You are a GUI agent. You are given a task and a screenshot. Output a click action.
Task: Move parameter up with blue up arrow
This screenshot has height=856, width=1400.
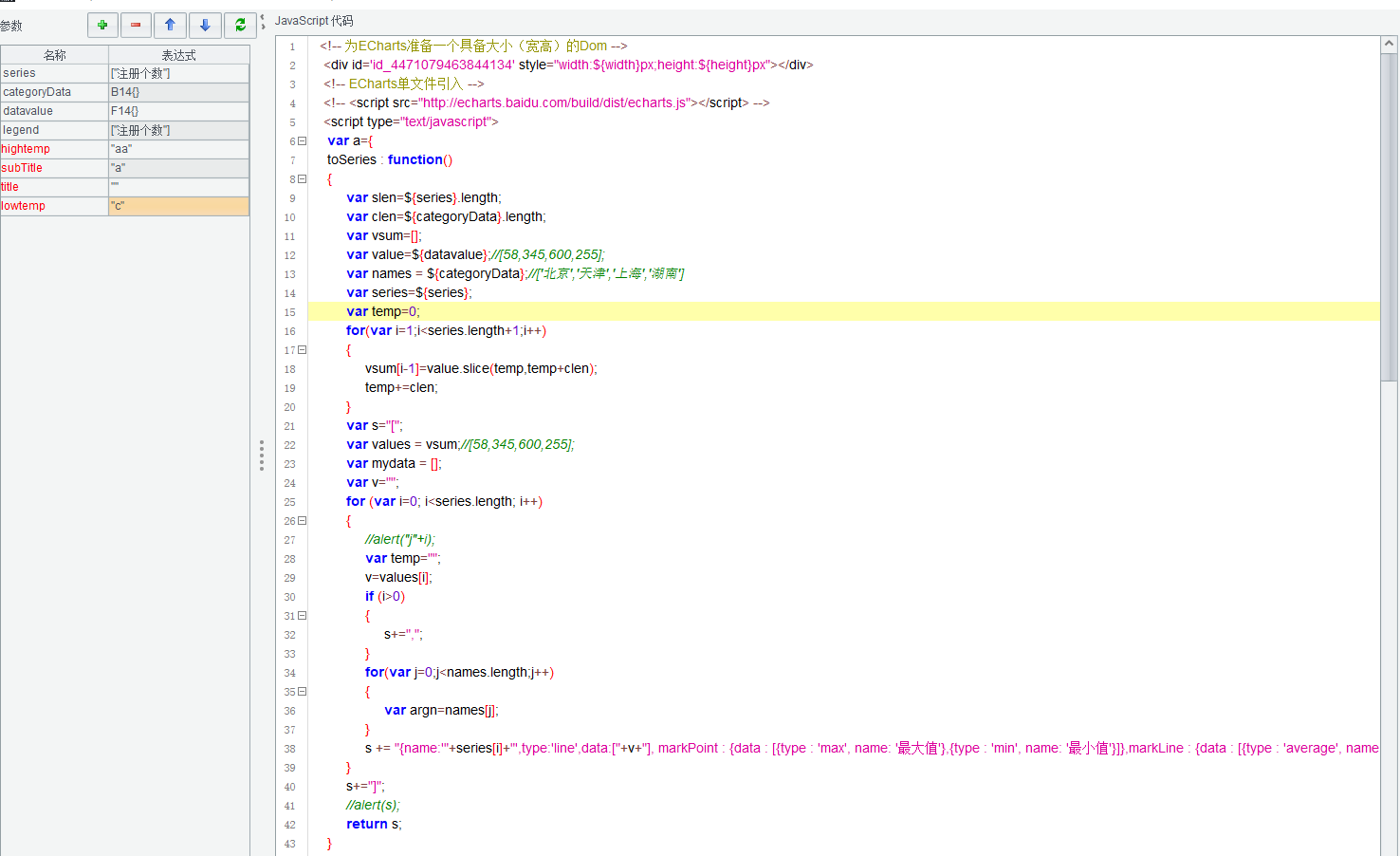coord(171,26)
